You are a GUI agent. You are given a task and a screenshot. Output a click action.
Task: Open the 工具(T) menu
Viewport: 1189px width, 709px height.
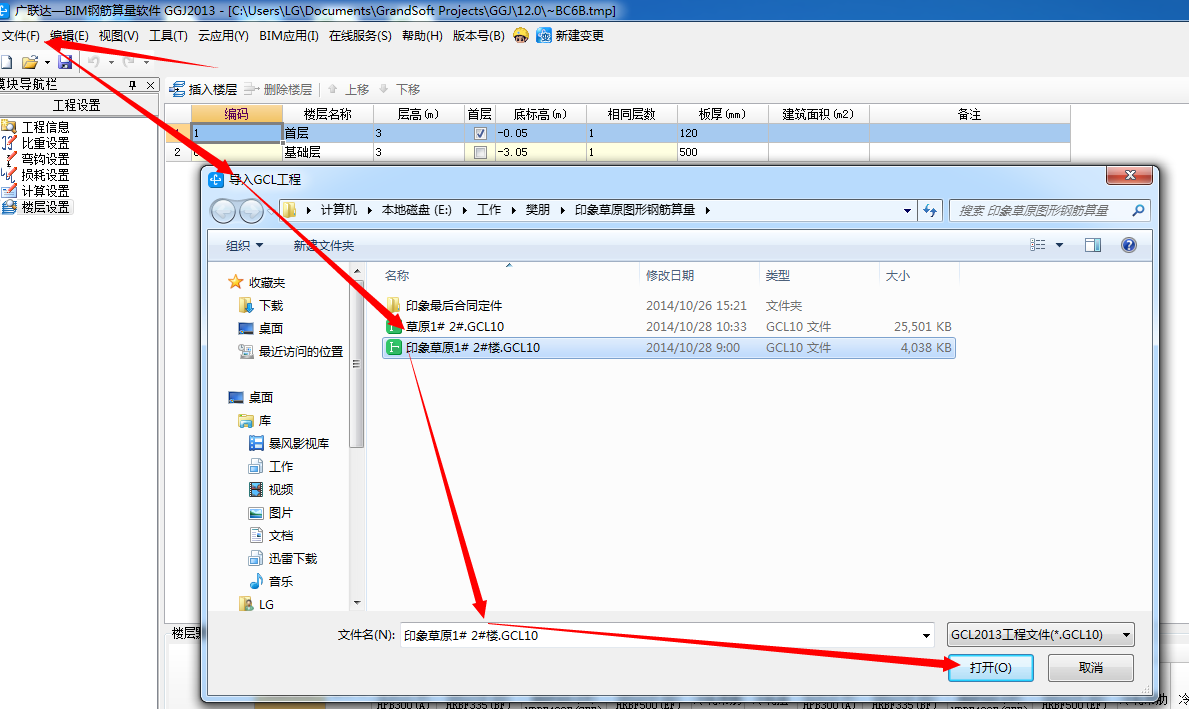(168, 36)
